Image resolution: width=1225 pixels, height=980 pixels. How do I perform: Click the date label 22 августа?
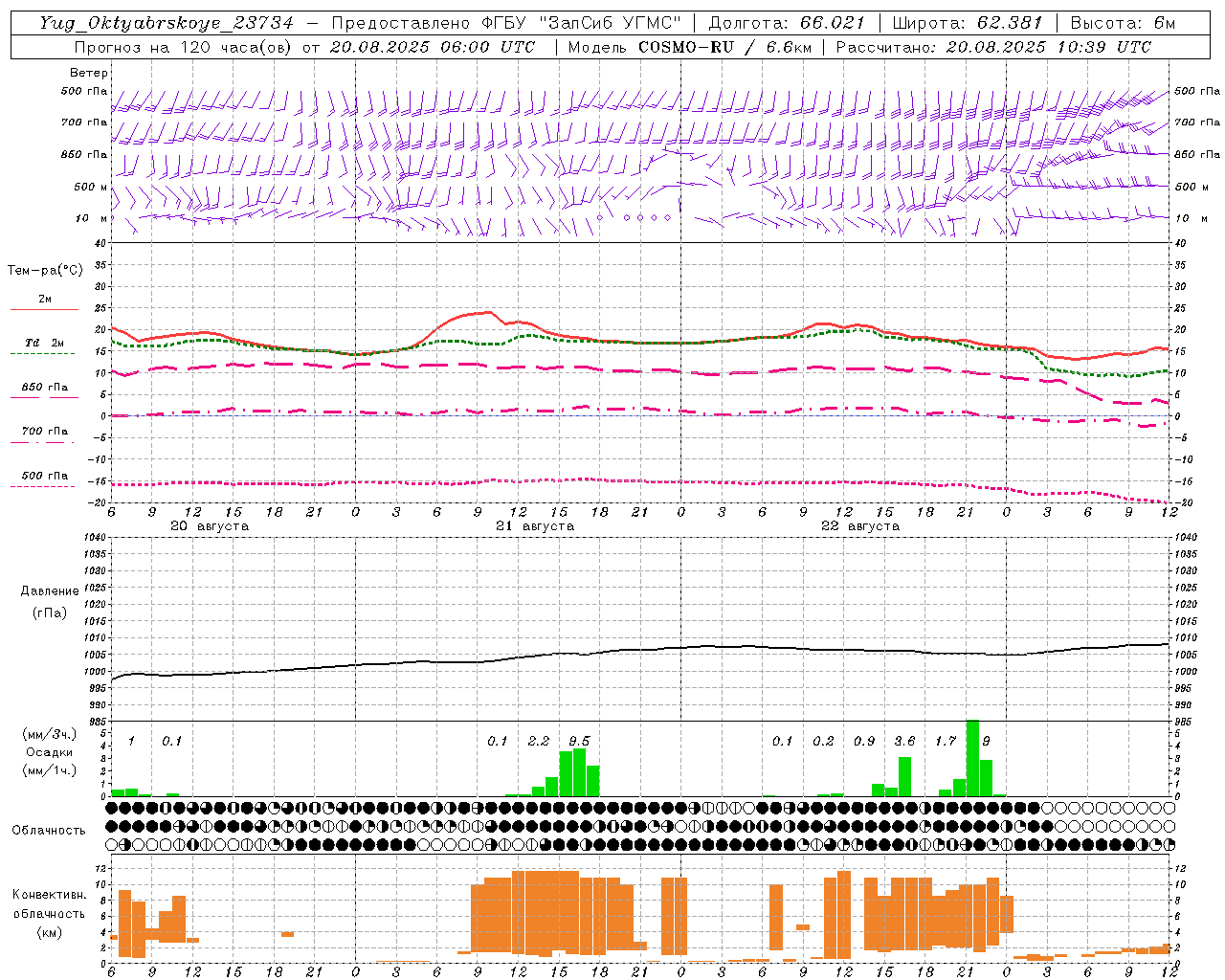point(860,526)
